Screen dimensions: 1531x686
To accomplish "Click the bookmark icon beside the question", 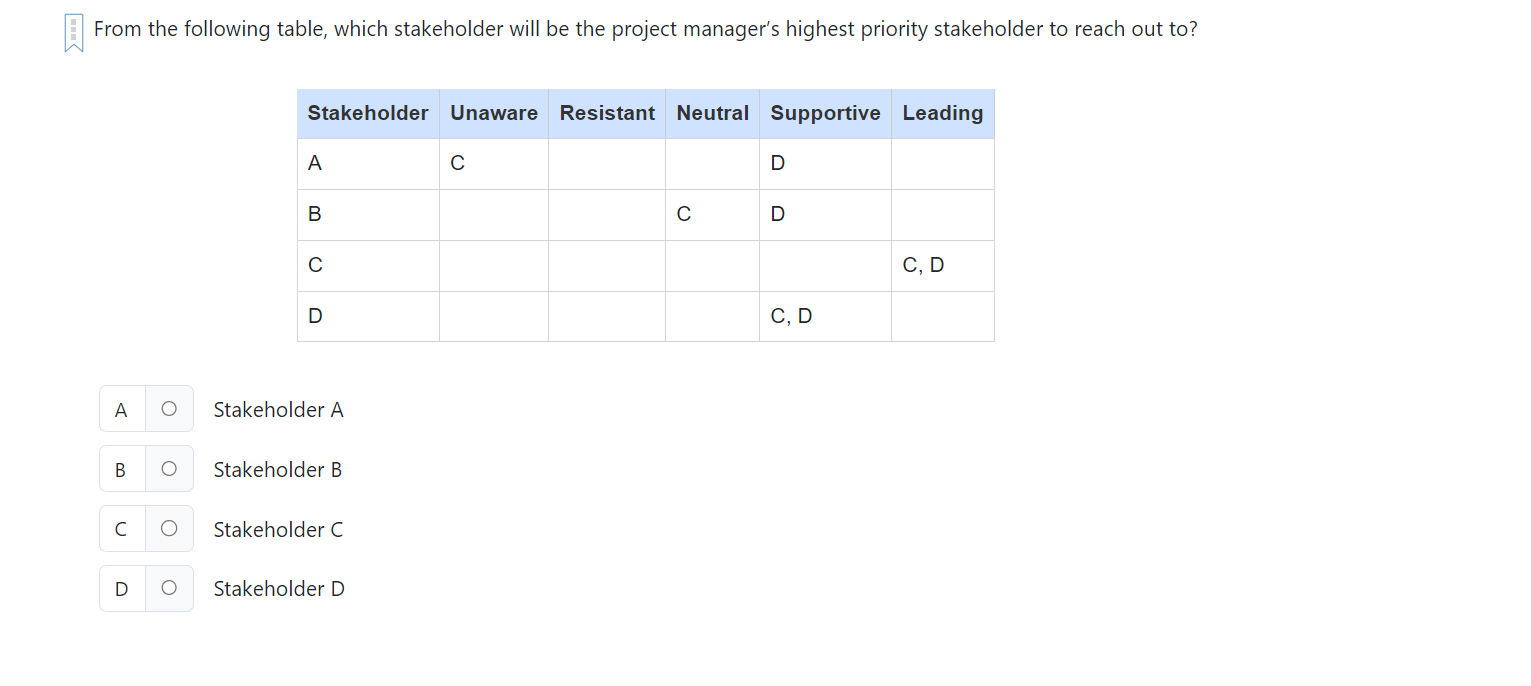I will click(x=72, y=31).
